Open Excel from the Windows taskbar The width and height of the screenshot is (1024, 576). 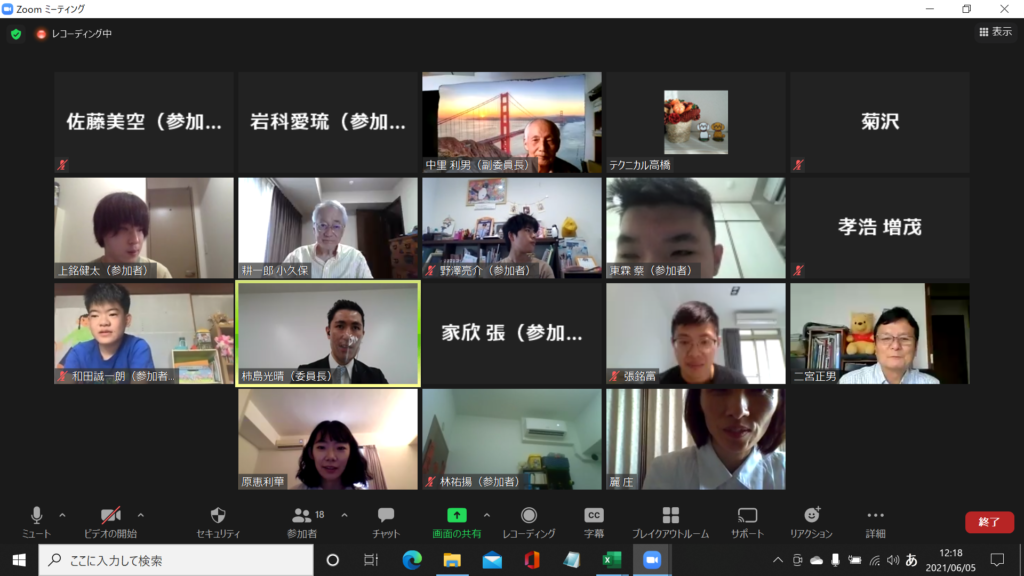(x=612, y=560)
